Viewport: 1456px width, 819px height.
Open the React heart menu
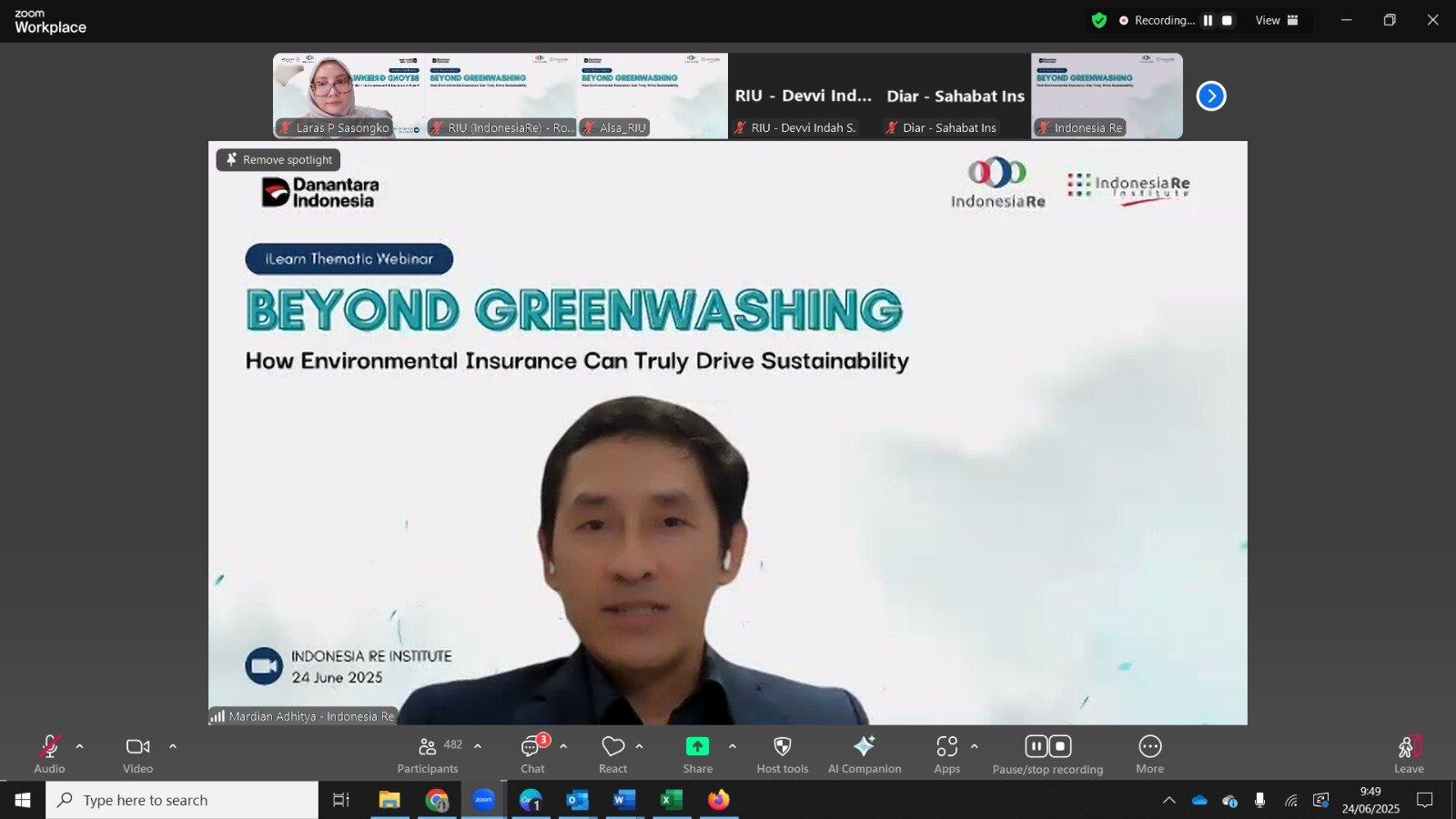613,754
